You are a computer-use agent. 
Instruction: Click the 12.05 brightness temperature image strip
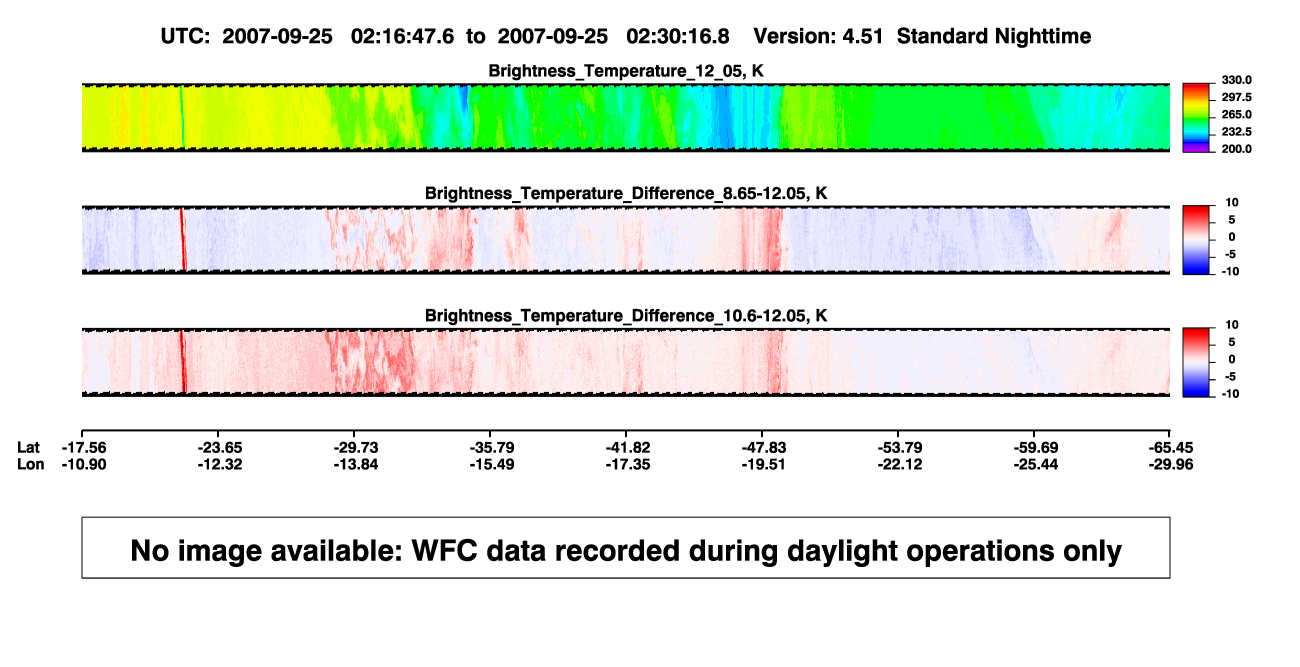pos(626,117)
